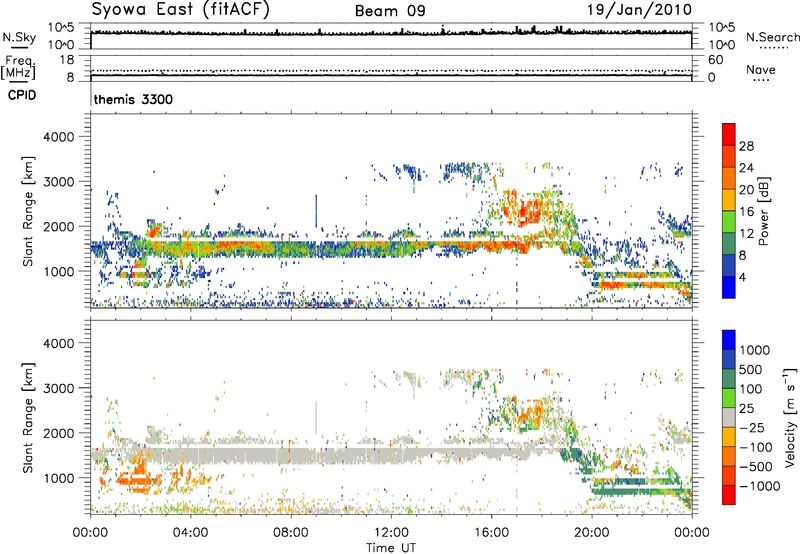Click the red bottom segment of velocity colorbar

point(729,495)
